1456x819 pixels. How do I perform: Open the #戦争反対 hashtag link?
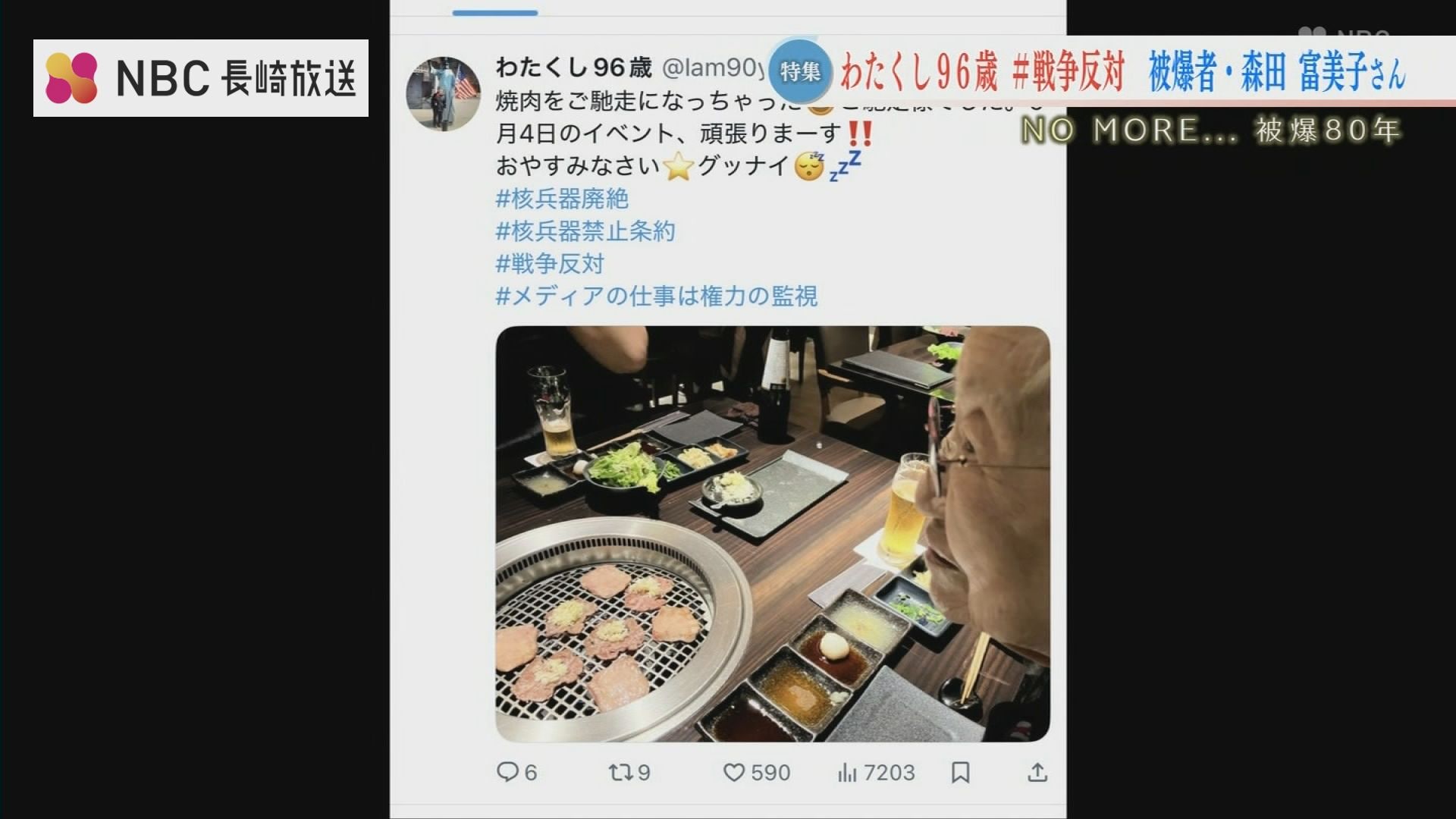tap(550, 264)
